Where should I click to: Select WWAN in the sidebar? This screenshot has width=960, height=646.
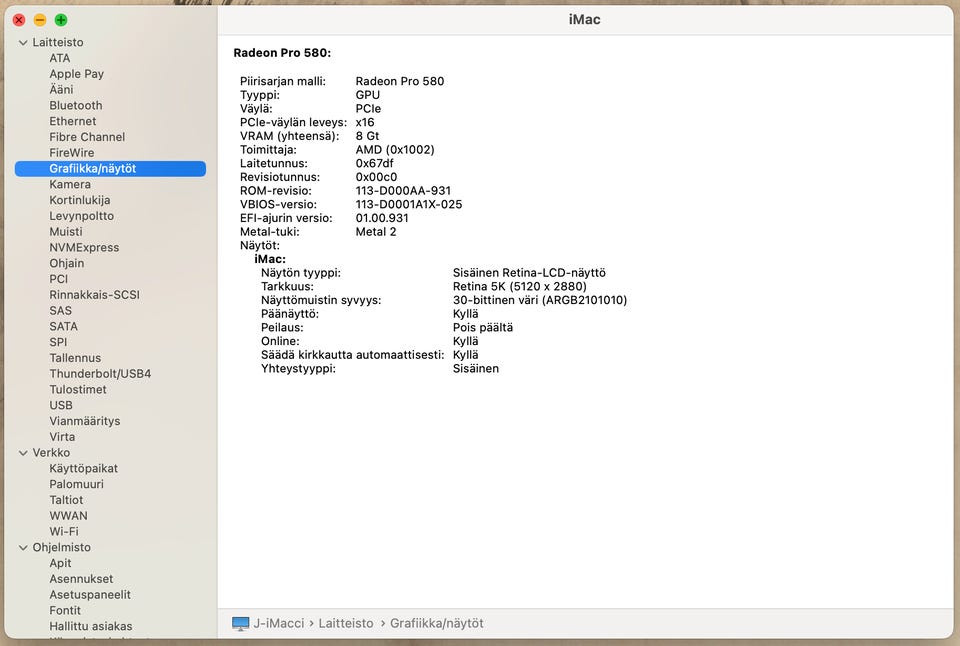69,516
